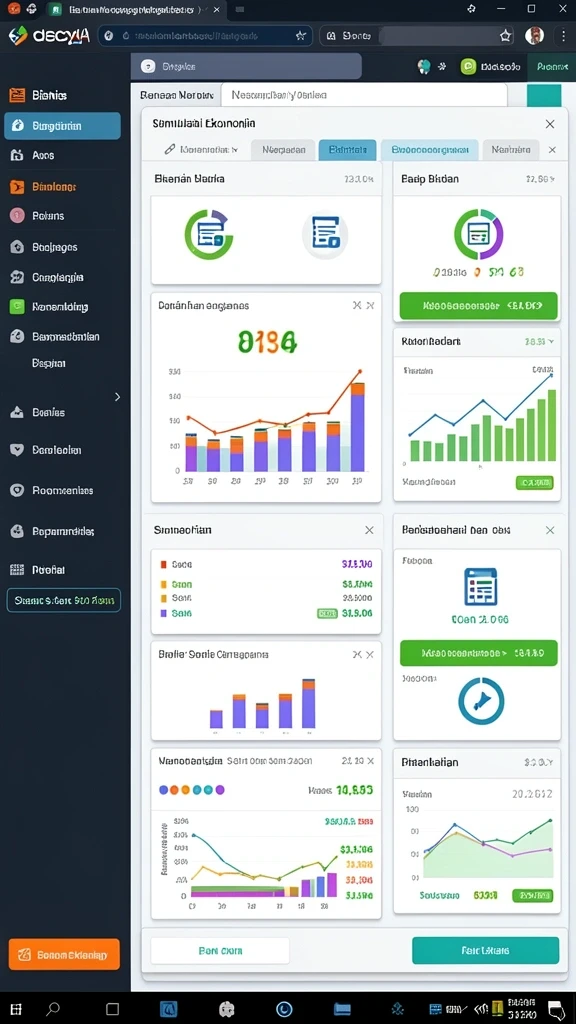Select the green square icon in sidebar
This screenshot has width=576, height=1024.
pos(18,307)
